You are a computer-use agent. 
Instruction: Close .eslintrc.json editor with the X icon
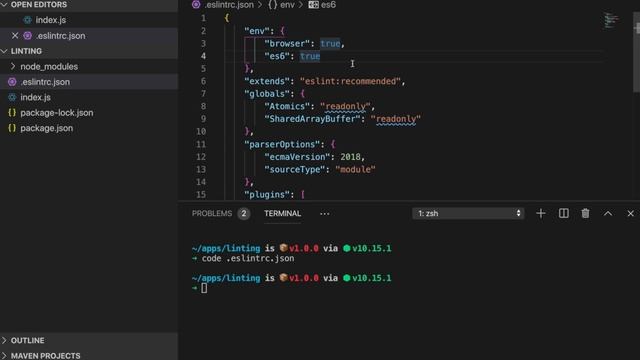(x=15, y=36)
